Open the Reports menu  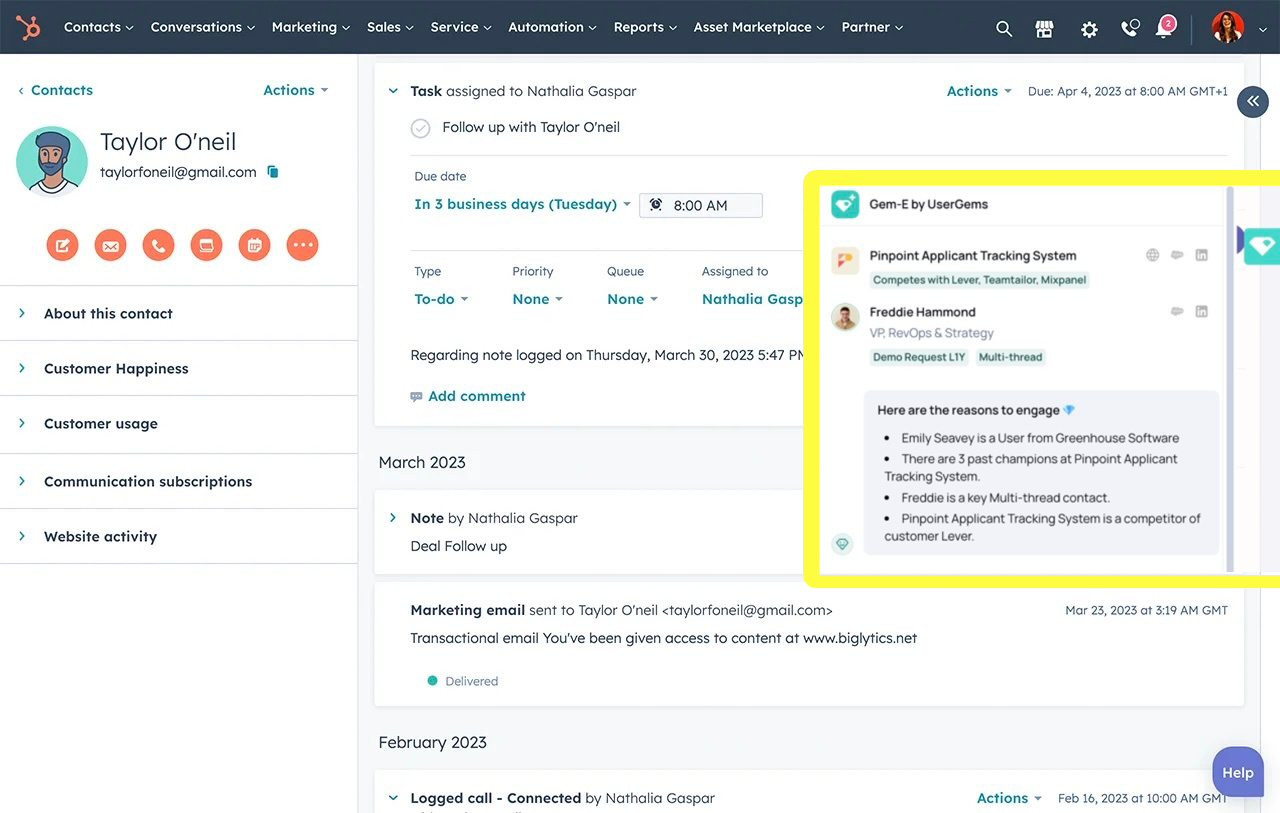(x=645, y=27)
